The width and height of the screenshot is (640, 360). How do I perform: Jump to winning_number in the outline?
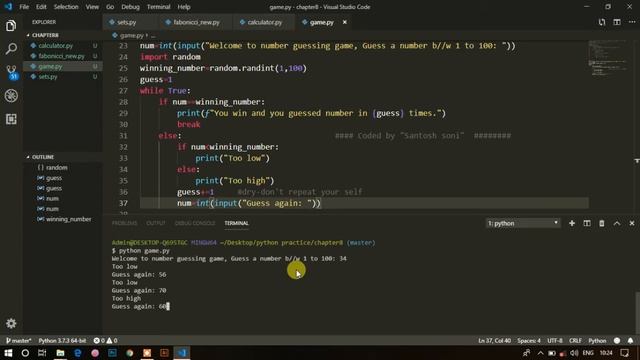pyautogui.click(x=68, y=219)
